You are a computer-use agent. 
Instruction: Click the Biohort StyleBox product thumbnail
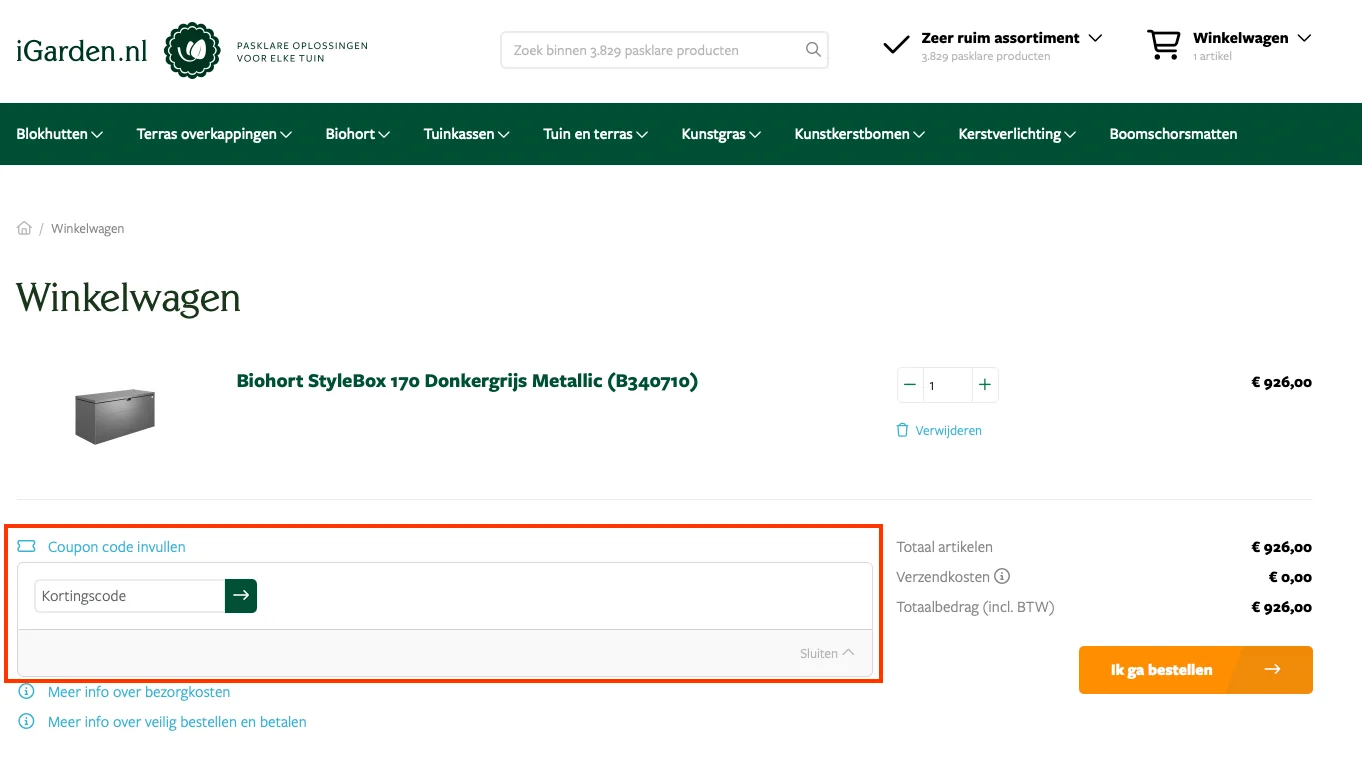[116, 415]
